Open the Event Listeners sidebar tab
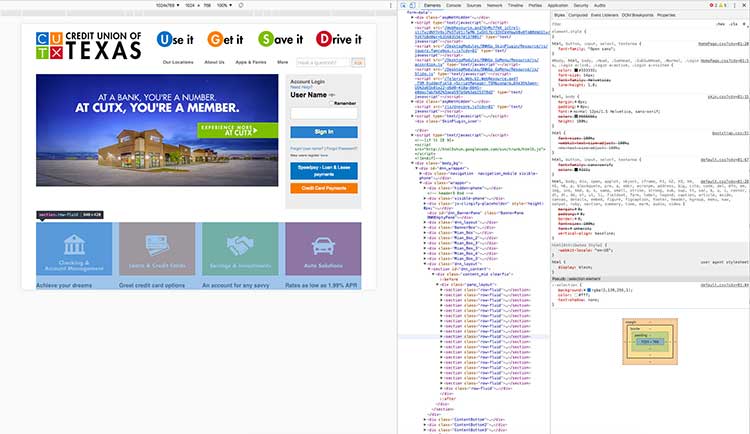Screen dimensions: 750x434 [605, 15]
